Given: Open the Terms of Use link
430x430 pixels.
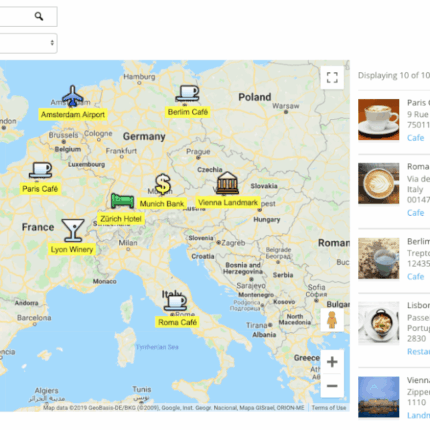Looking at the screenshot, I should tap(329, 408).
